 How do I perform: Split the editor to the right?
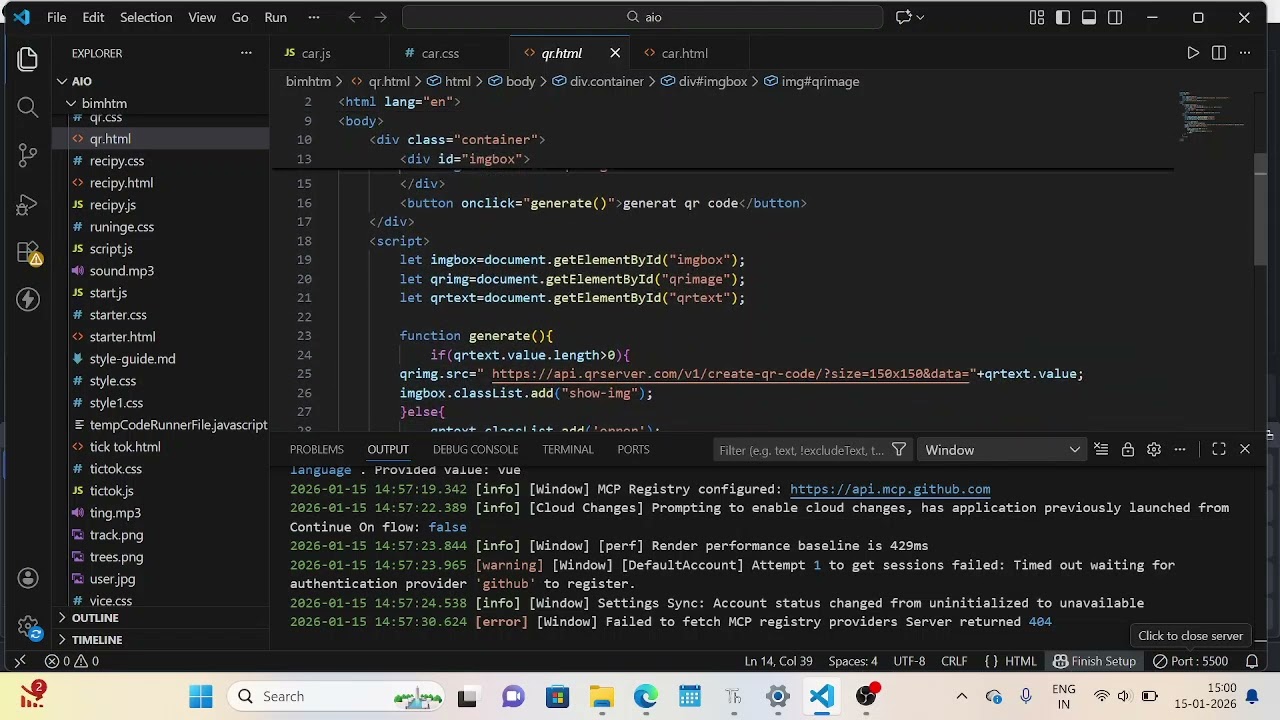(1219, 53)
